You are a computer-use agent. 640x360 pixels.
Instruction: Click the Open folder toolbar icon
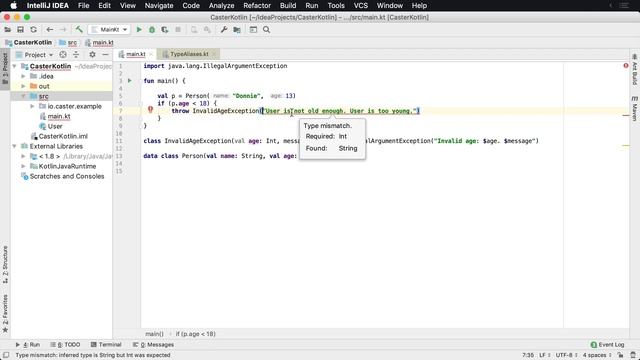pyautogui.click(x=8, y=30)
